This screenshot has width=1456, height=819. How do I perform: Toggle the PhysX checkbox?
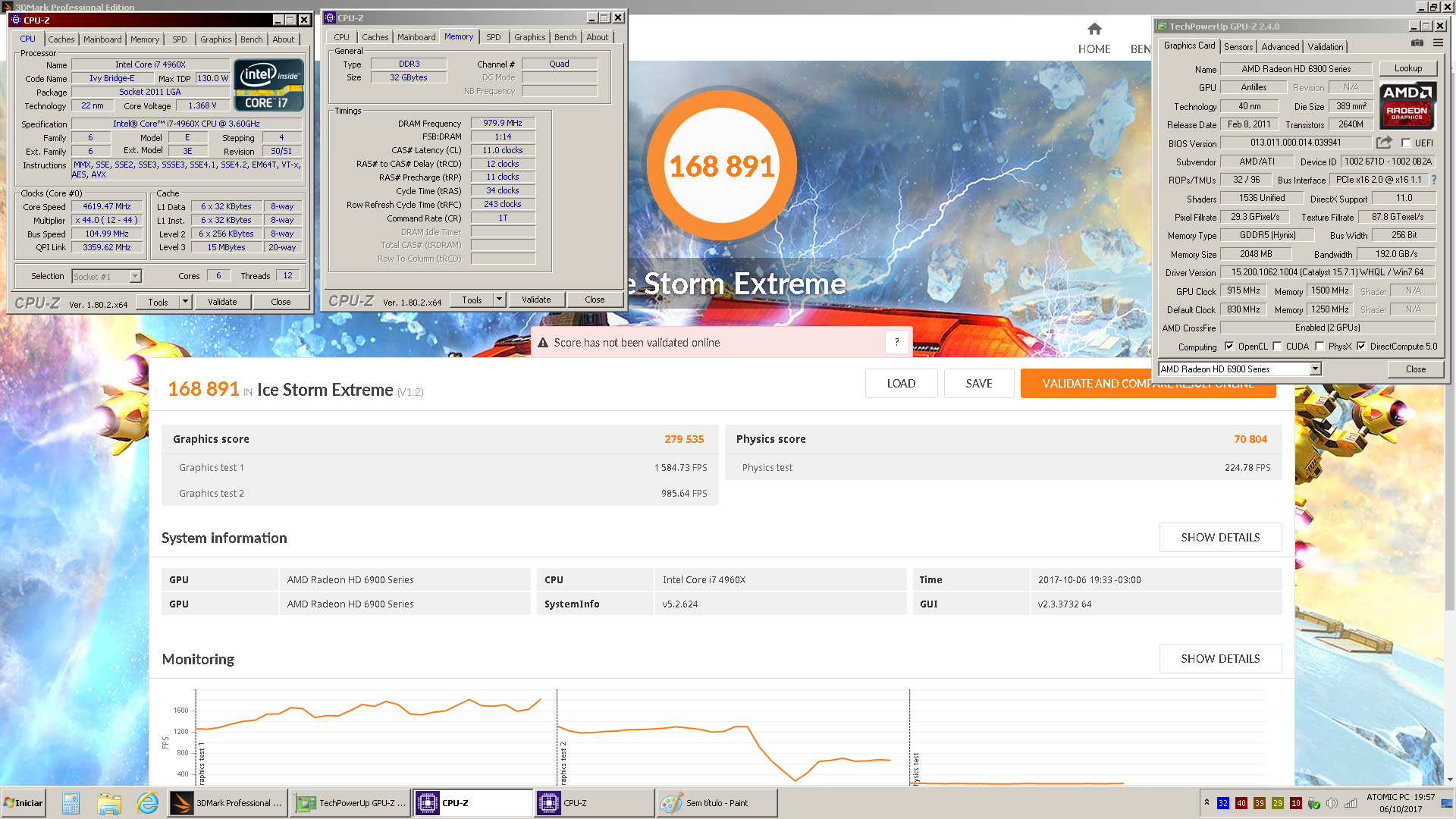tap(1319, 346)
